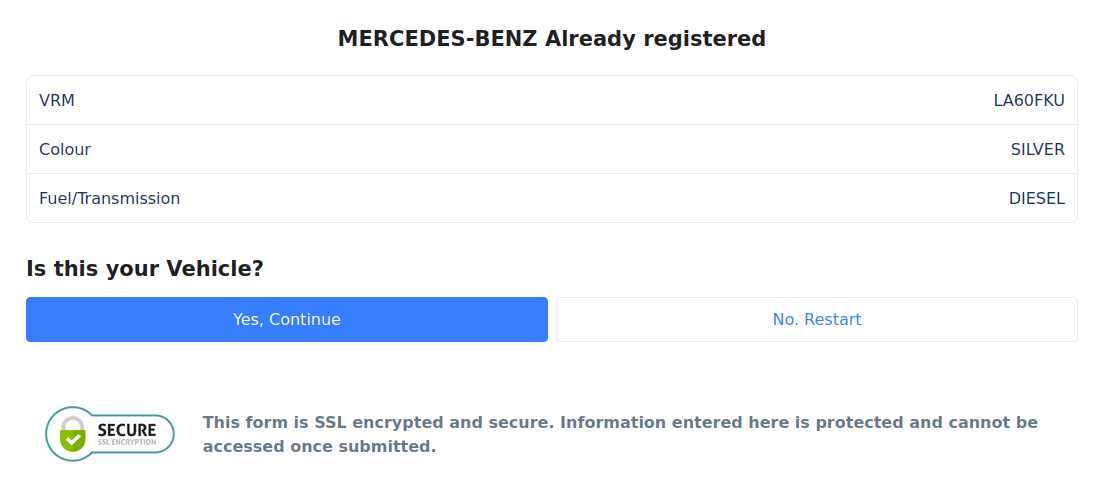Image resolution: width=1103 pixels, height=490 pixels.
Task: Click the MERCEDES-BENZ make name in heading
Action: click(x=438, y=39)
